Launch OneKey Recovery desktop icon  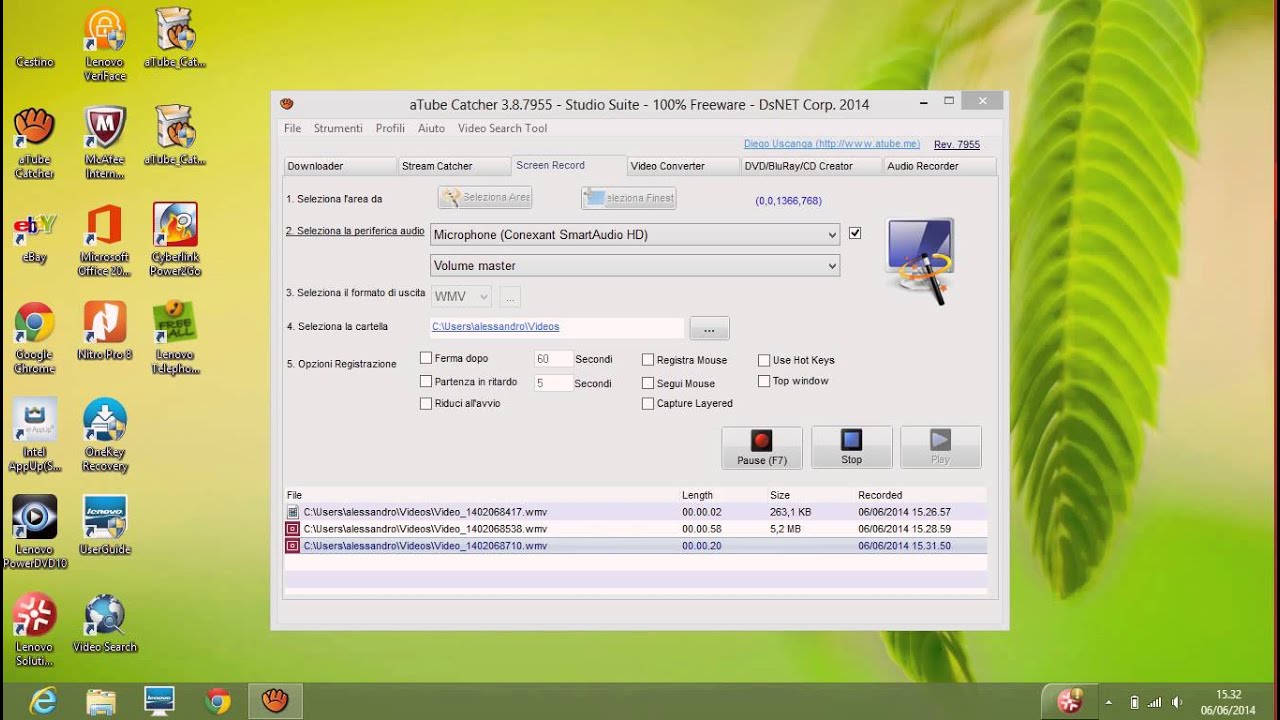[x=105, y=435]
